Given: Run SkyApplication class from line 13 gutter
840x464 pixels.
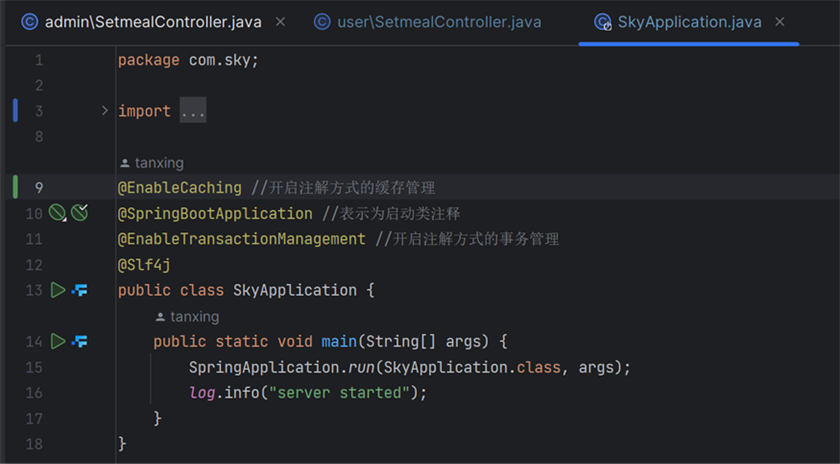Looking at the screenshot, I should [58, 290].
